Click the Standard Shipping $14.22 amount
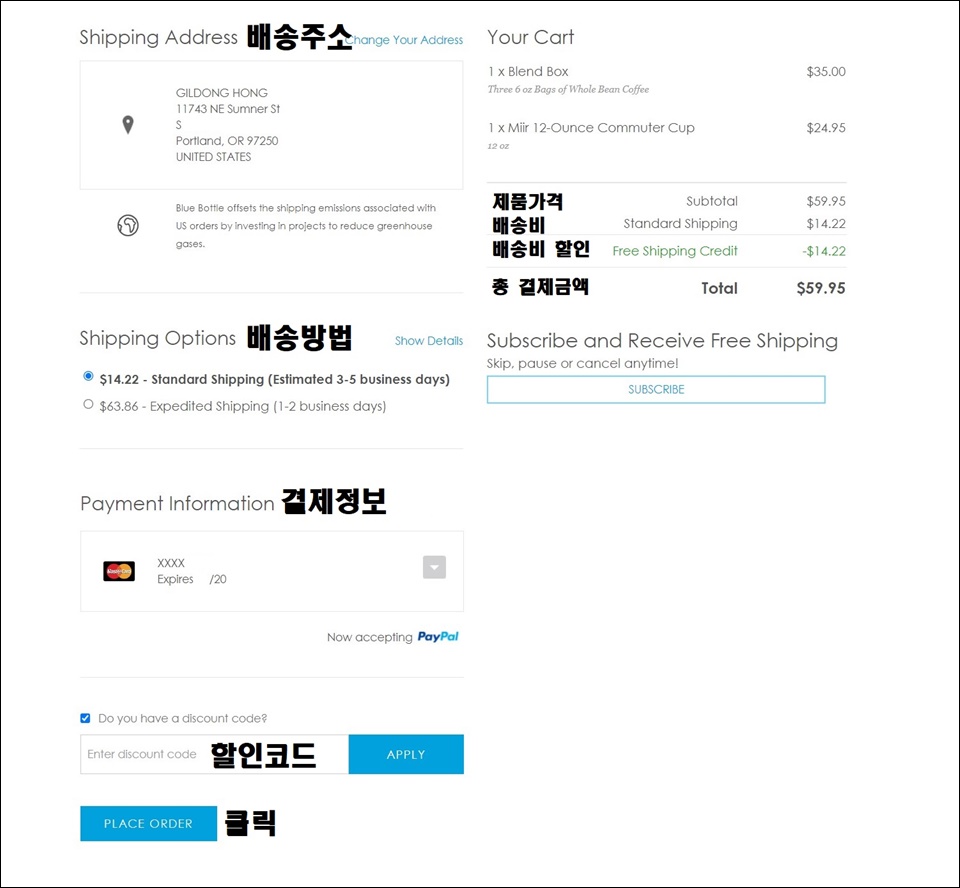The image size is (960, 888). tap(825, 224)
